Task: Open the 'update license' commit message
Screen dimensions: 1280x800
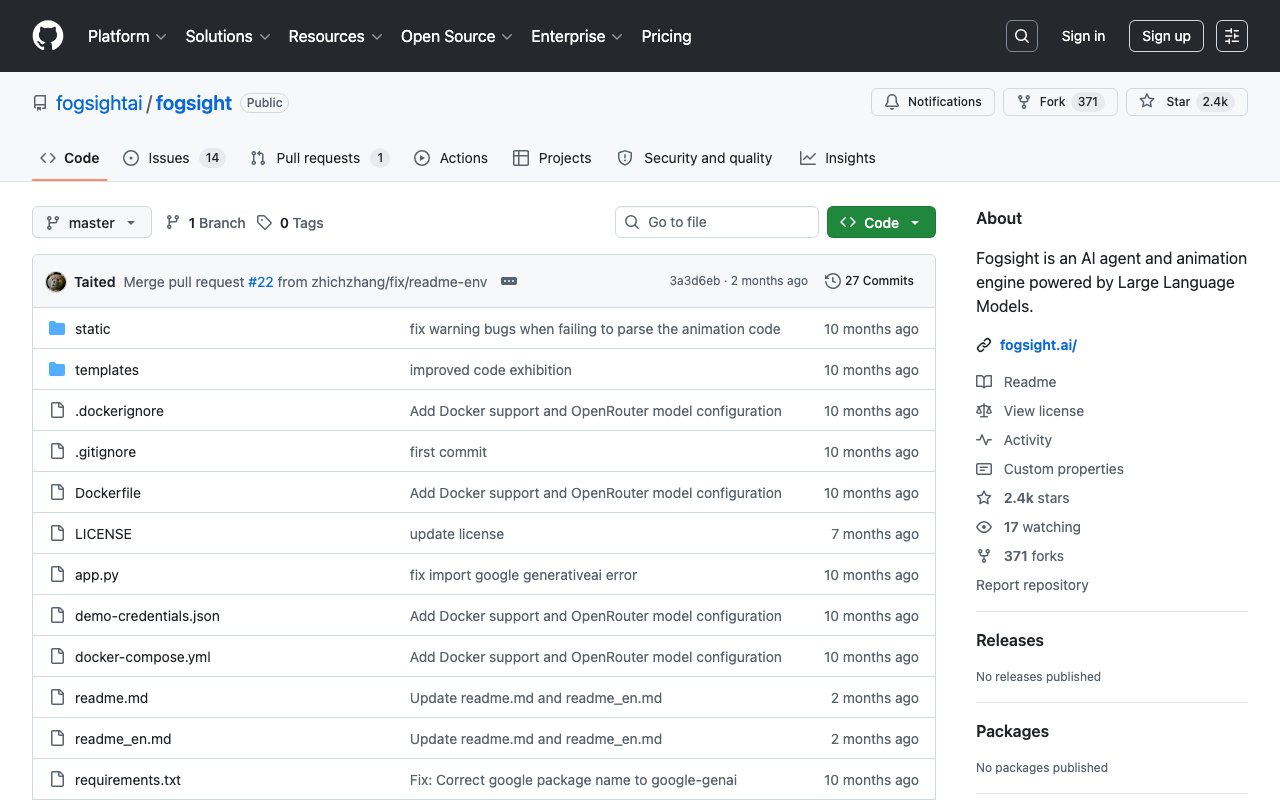Action: click(457, 534)
